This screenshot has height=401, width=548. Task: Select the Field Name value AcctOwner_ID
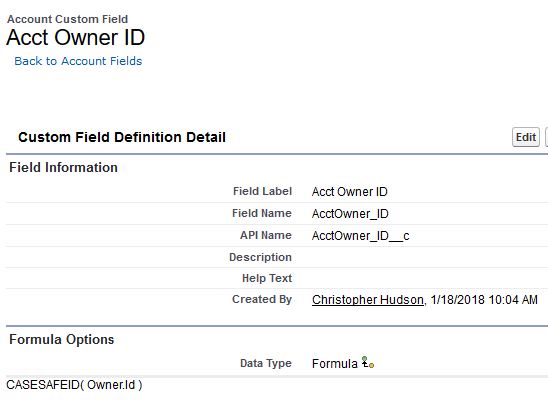tap(350, 214)
